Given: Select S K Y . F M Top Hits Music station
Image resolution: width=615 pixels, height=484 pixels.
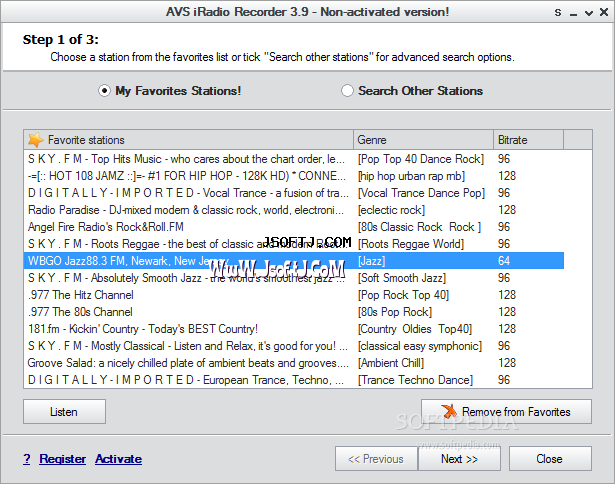Looking at the screenshot, I should (x=294, y=159).
